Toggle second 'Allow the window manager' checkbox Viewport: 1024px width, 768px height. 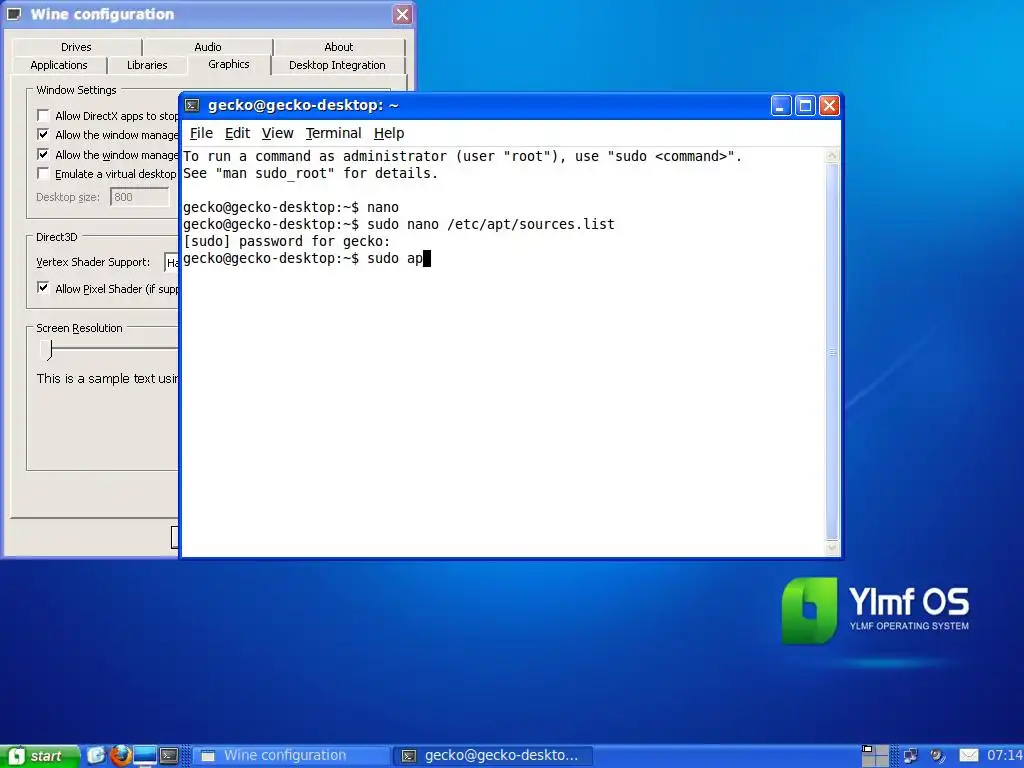[43, 154]
